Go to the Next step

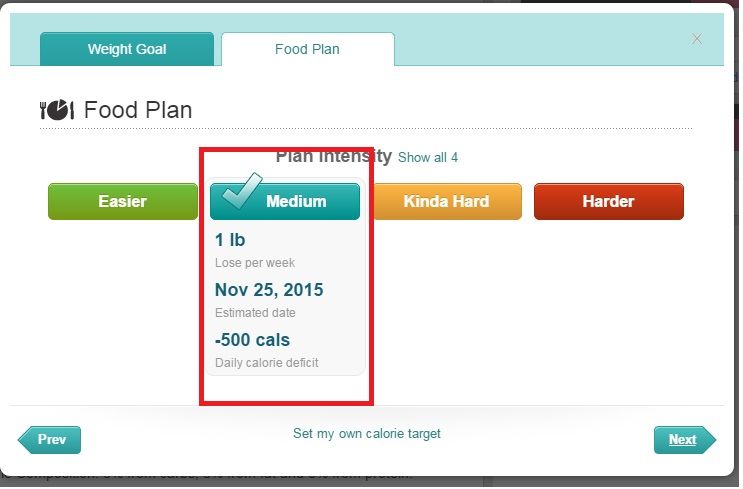point(685,440)
